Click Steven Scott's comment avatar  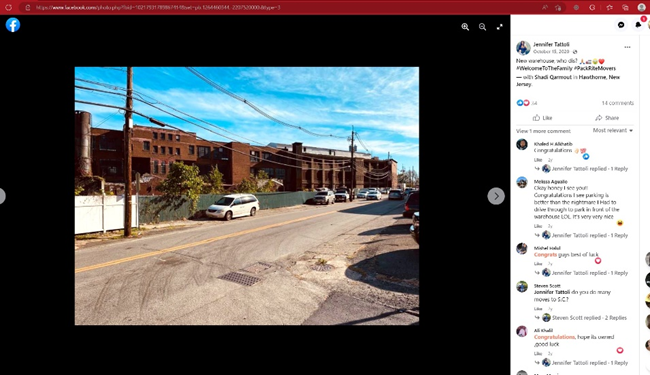(x=522, y=286)
